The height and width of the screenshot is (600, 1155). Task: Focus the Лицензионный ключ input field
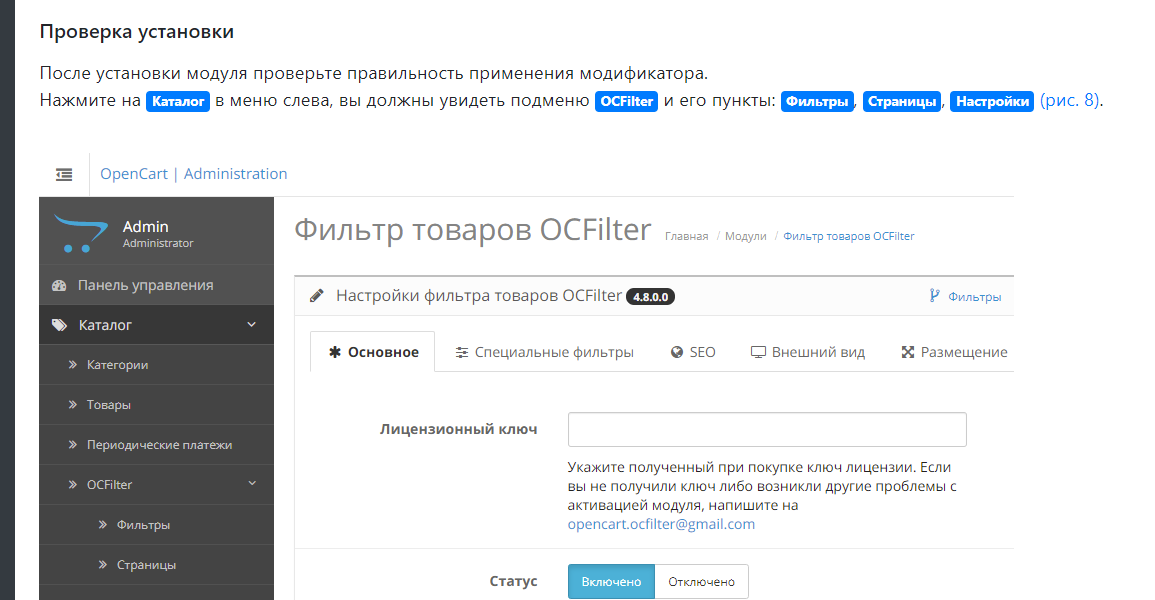click(767, 429)
